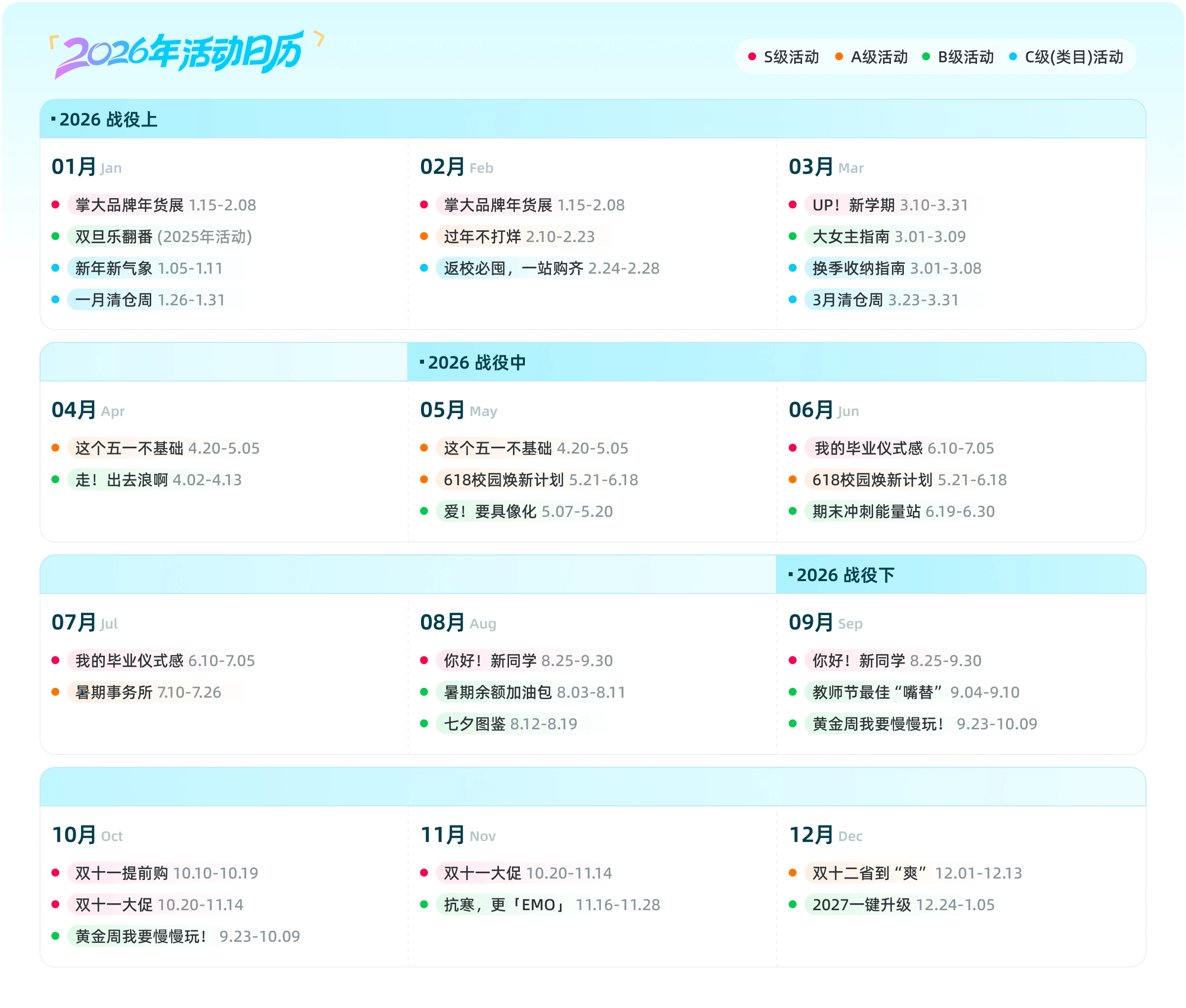Select the B级活动 legend label
The height and width of the screenshot is (1008, 1186).
(x=966, y=57)
